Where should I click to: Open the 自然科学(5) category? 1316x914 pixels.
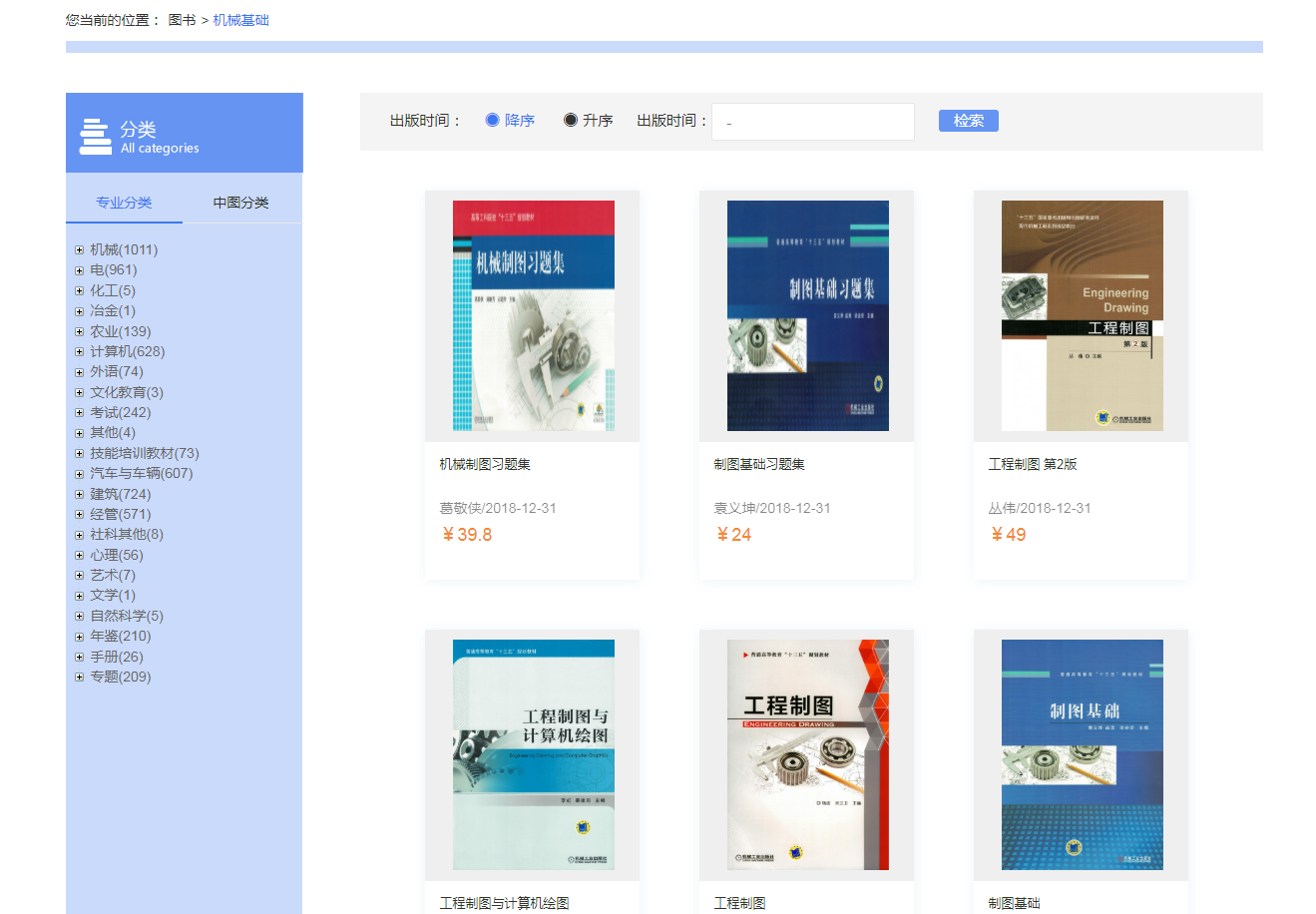coord(127,617)
